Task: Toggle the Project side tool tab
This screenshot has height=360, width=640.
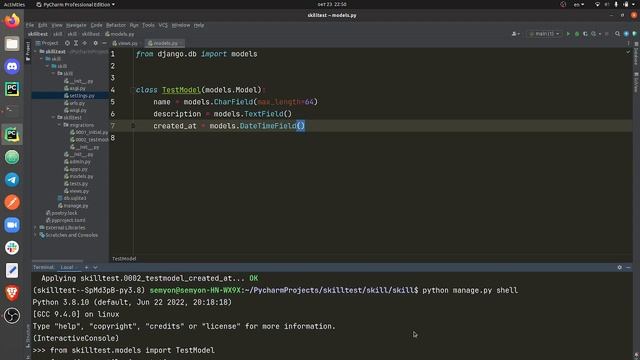Action: click(28, 51)
